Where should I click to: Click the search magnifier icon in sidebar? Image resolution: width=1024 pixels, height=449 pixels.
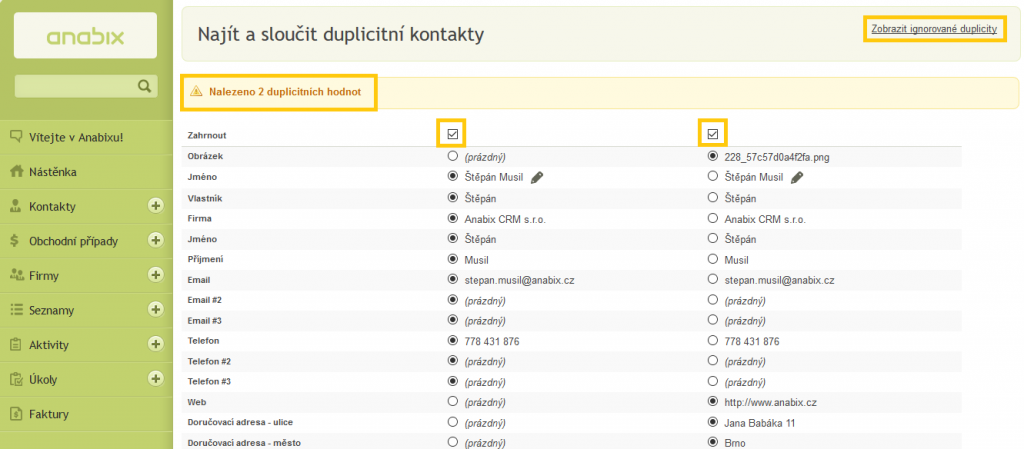144,86
